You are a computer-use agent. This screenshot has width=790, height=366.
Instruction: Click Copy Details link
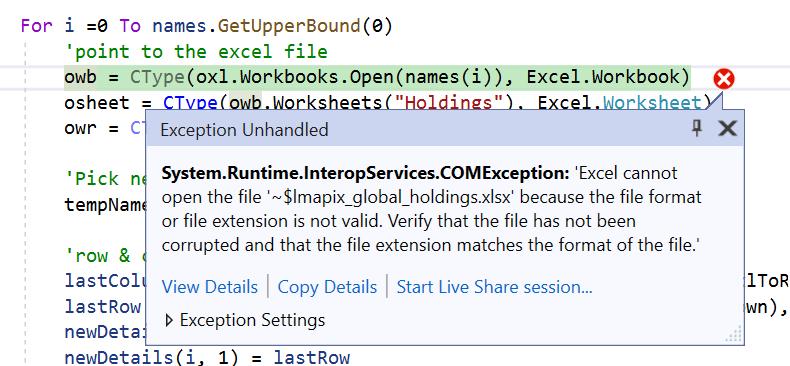pos(327,287)
